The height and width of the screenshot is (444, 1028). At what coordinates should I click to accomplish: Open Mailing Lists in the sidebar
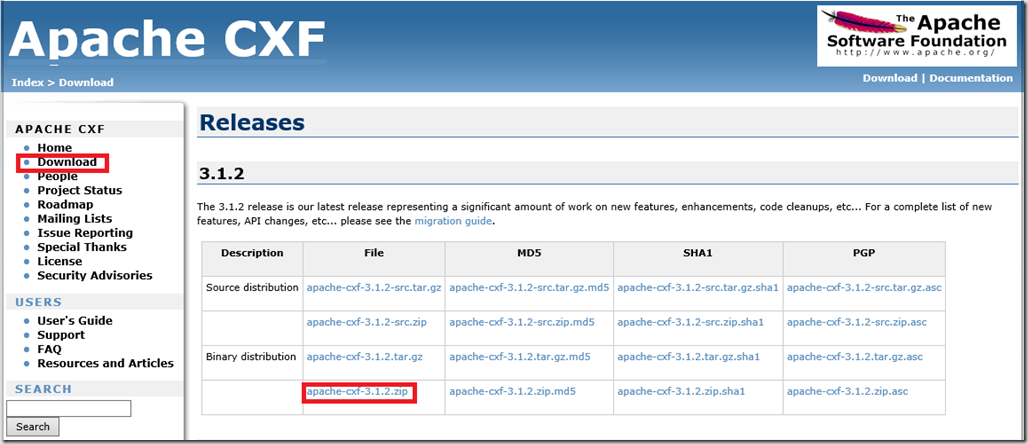(x=75, y=219)
